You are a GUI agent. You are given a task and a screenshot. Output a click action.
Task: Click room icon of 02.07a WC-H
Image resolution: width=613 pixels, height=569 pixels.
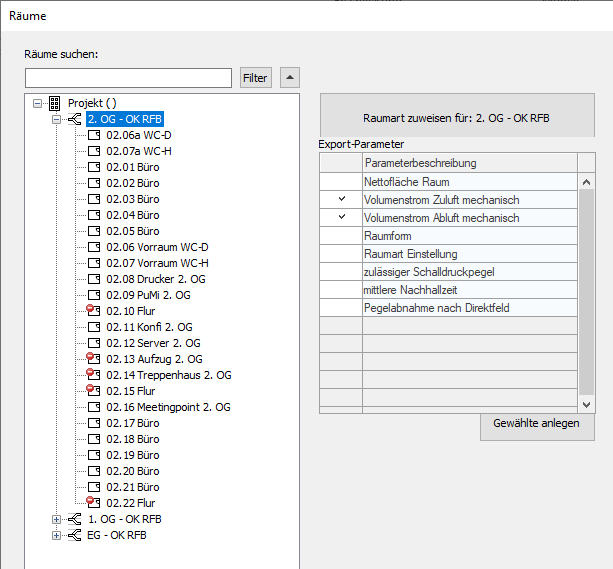point(94,151)
